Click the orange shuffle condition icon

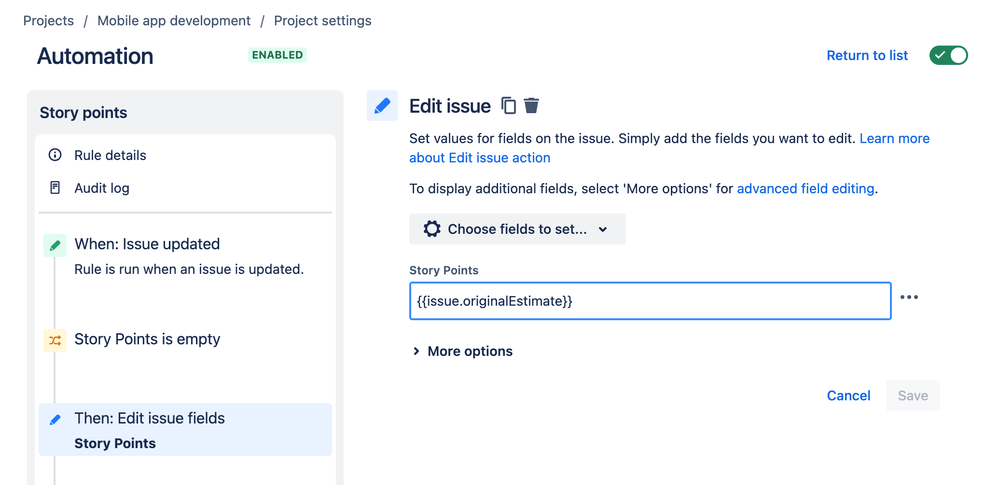pos(55,340)
